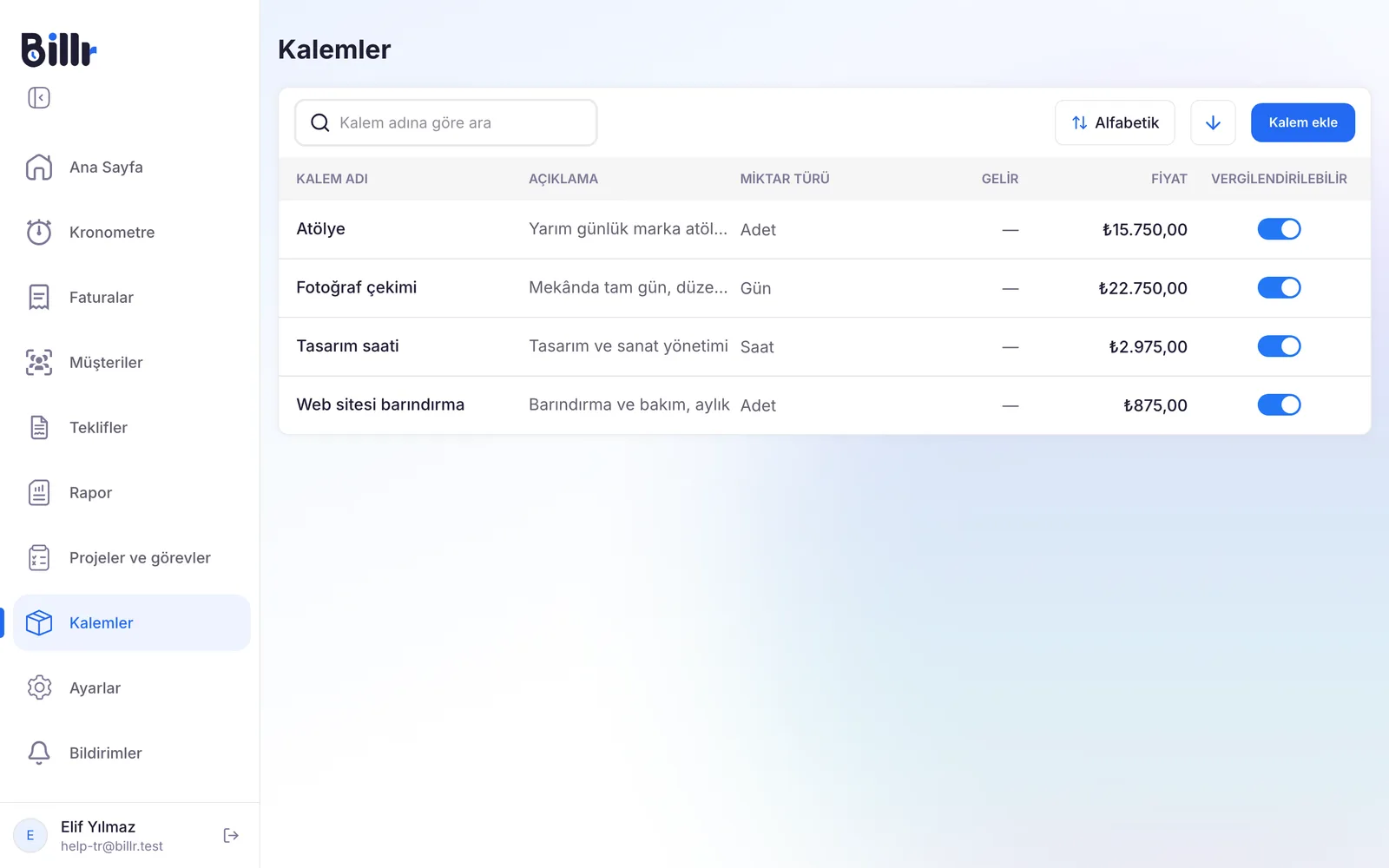1389x868 pixels.
Task: Click the Barındırma ve bakım, aylık description
Action: (x=629, y=404)
